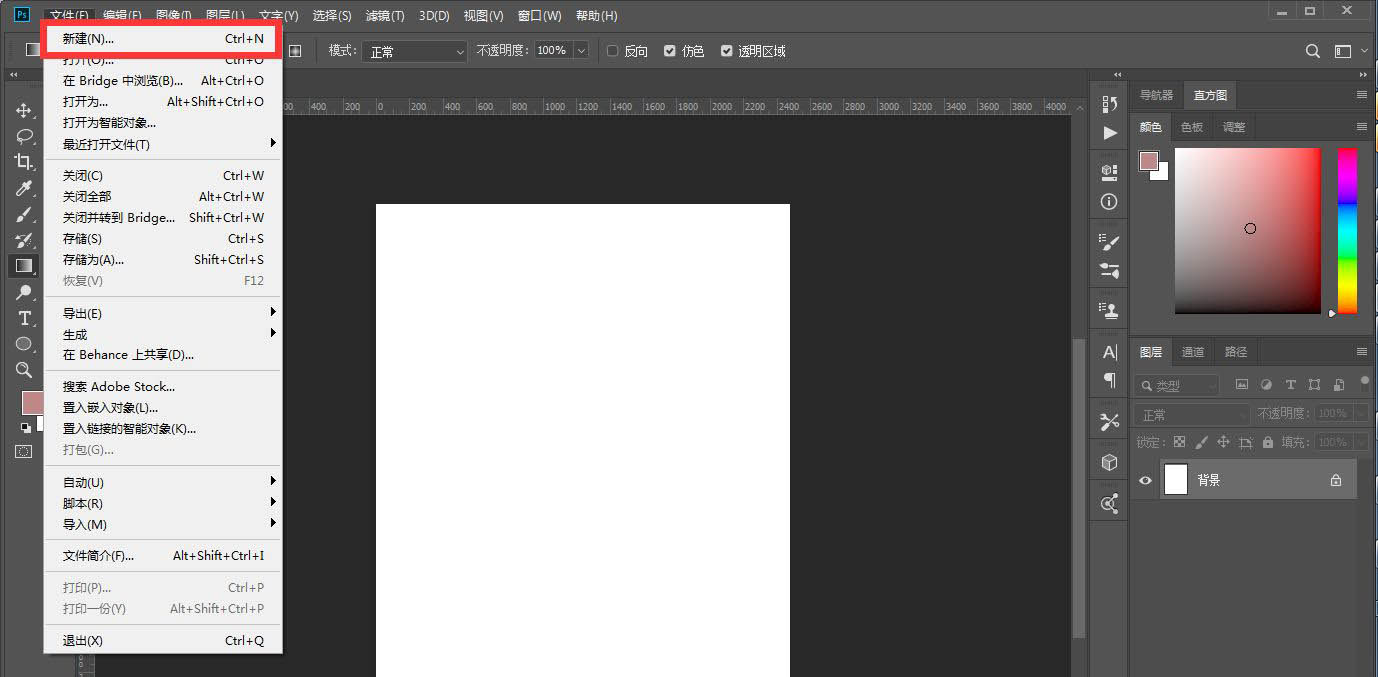
Task: Select the Lasso tool
Action: pyautogui.click(x=24, y=136)
